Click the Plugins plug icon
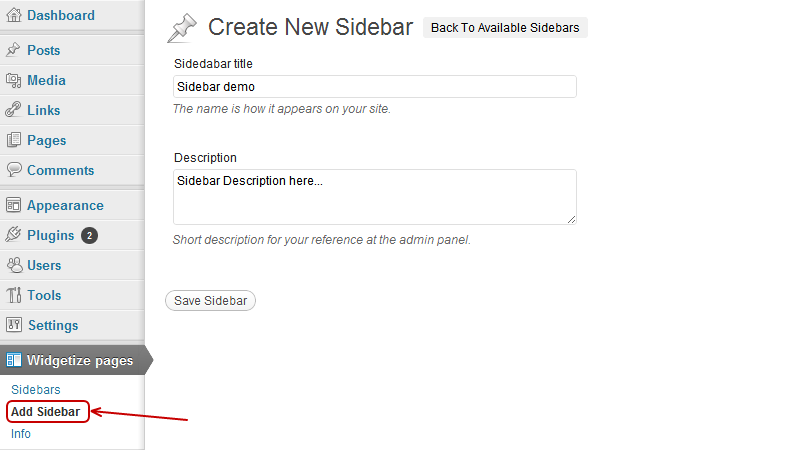The width and height of the screenshot is (800, 450). [x=13, y=235]
